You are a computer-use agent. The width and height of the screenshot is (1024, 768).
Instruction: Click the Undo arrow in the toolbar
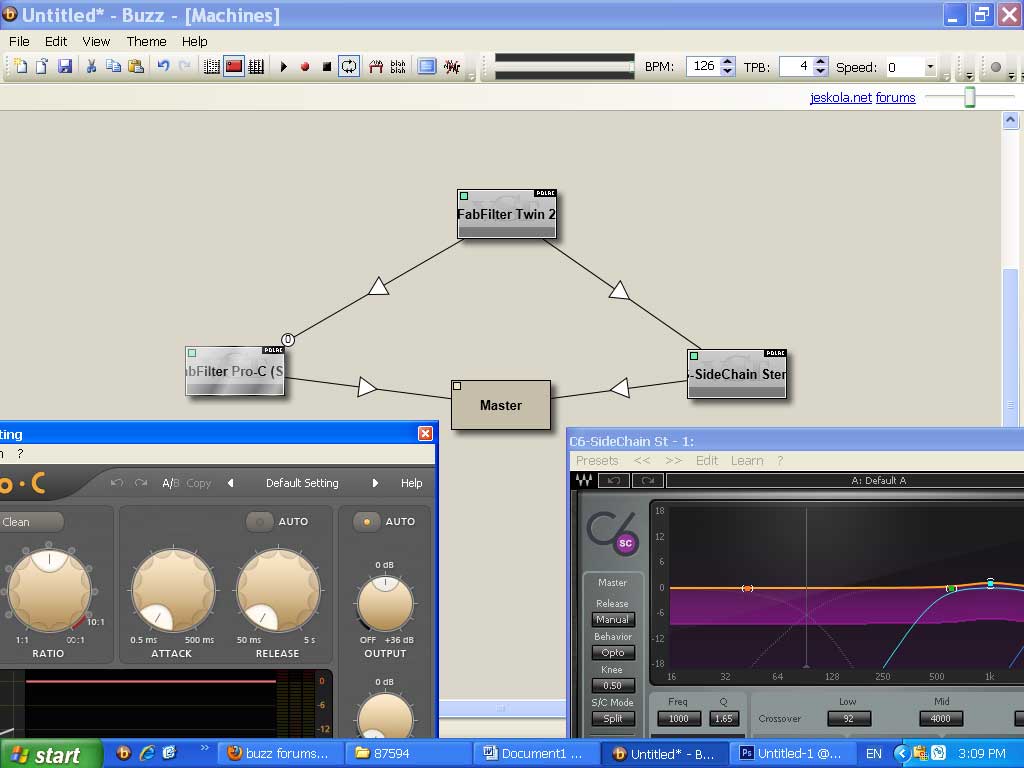[163, 67]
